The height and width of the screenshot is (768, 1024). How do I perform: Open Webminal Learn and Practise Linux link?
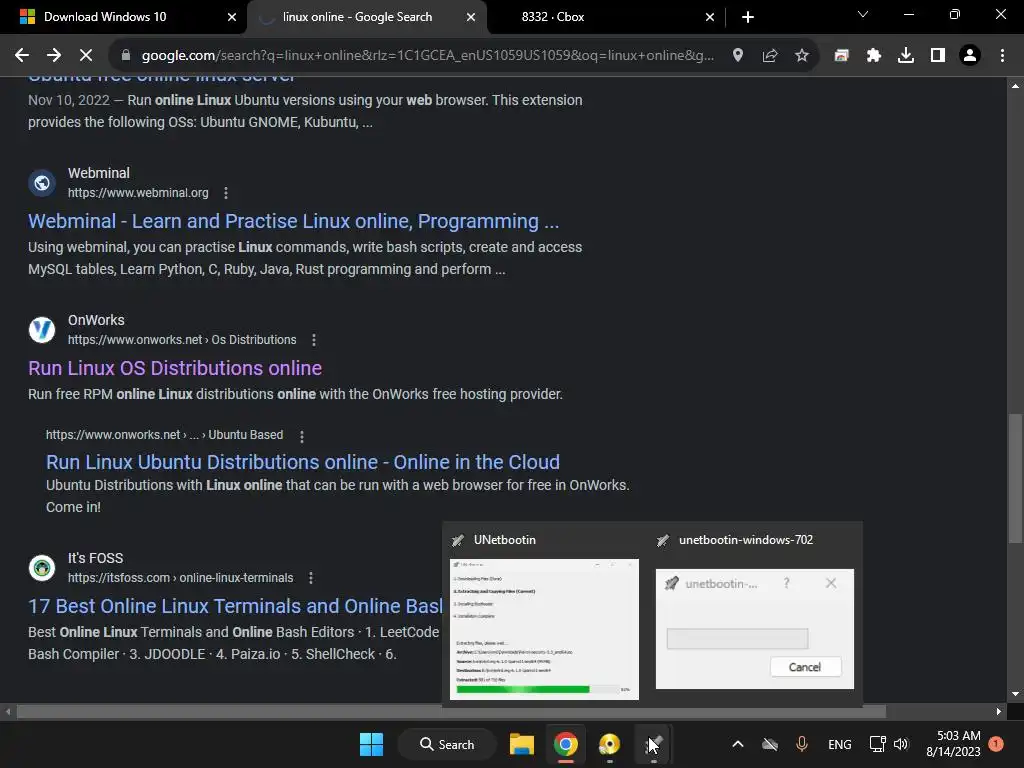293,221
